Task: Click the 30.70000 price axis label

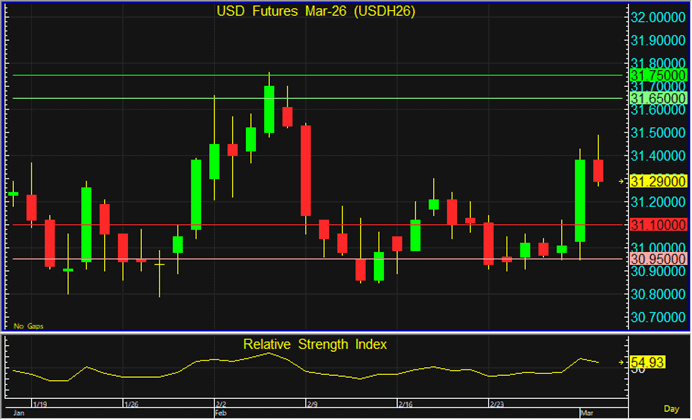Action: [x=658, y=317]
